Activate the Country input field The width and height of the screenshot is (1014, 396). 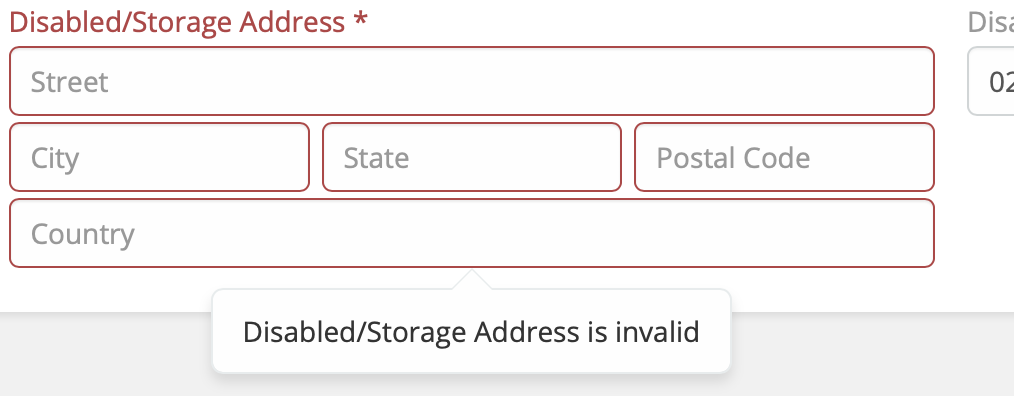[471, 233]
